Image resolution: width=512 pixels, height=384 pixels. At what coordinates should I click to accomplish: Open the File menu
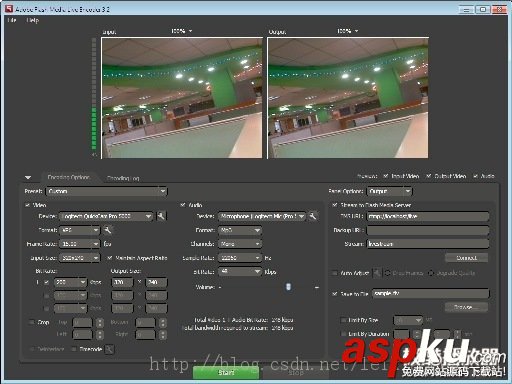point(12,20)
